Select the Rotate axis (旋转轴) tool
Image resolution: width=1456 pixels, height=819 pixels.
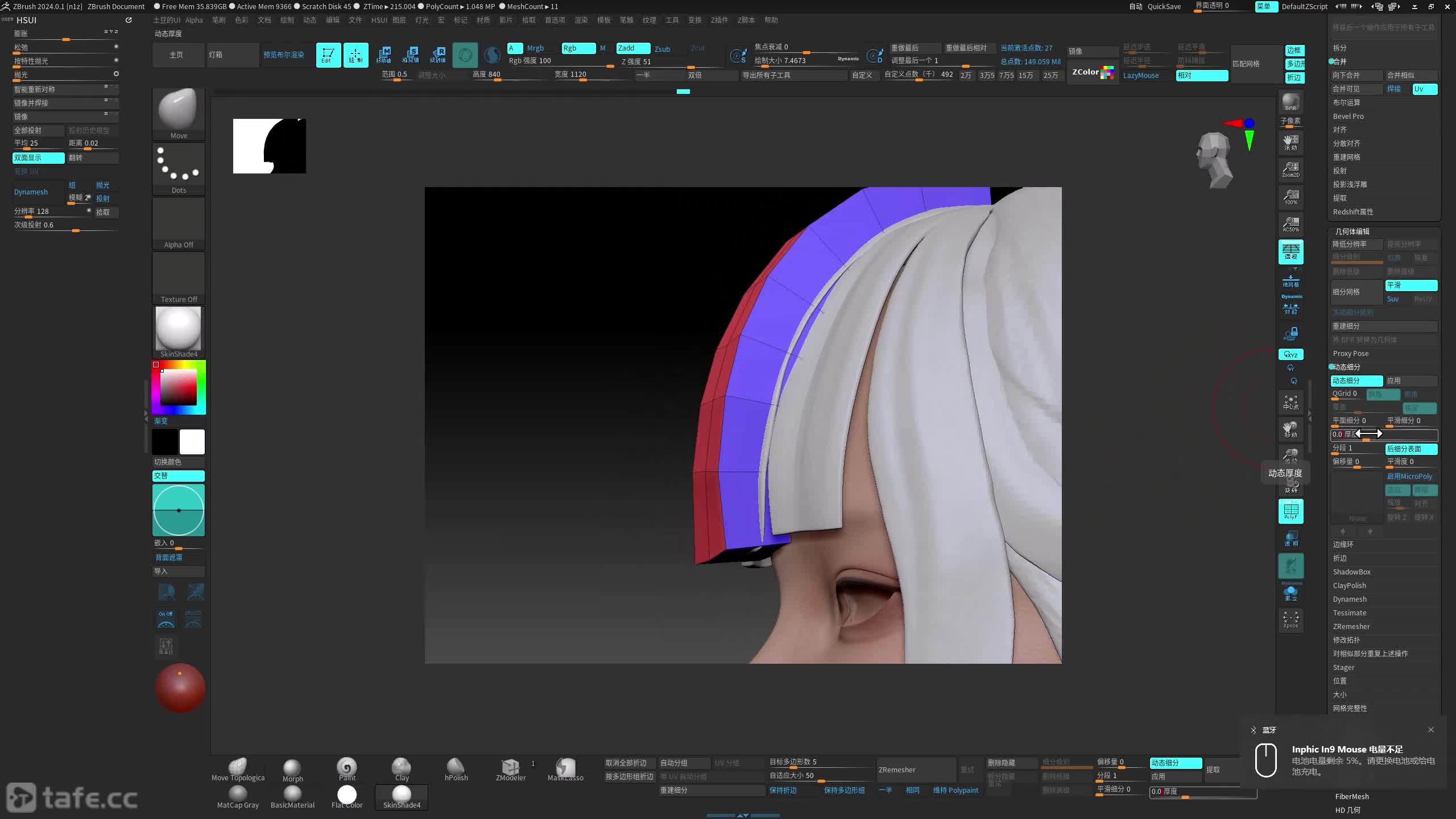click(x=438, y=55)
